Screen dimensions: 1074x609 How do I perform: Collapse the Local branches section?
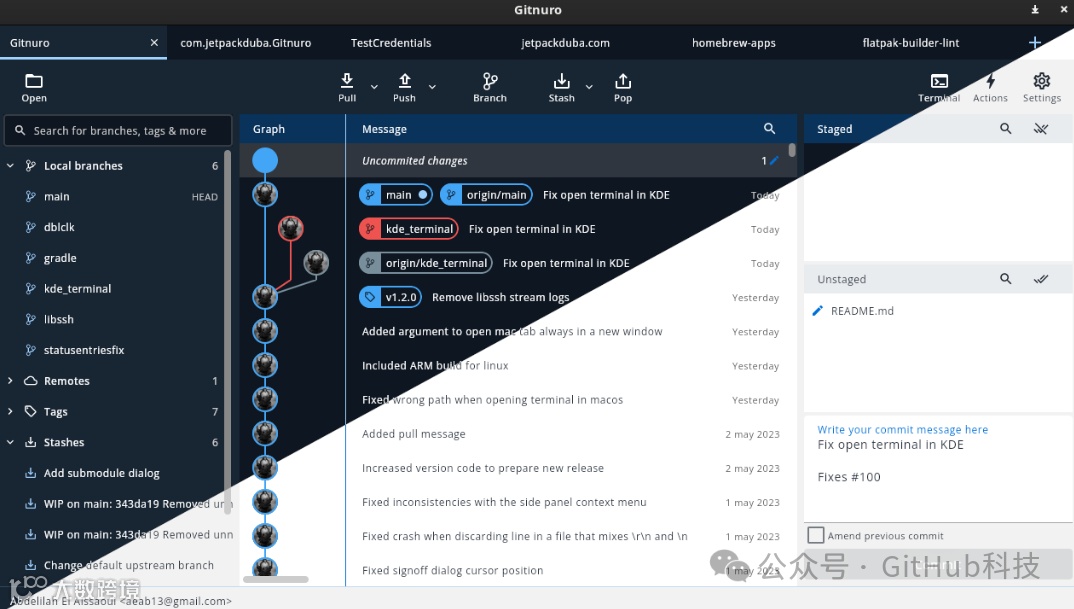tap(10, 166)
